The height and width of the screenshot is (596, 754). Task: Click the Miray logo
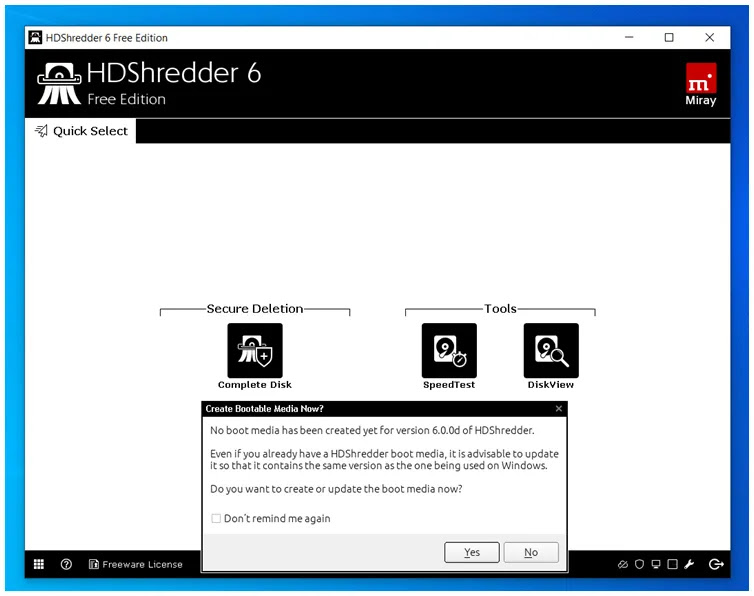pyautogui.click(x=701, y=85)
